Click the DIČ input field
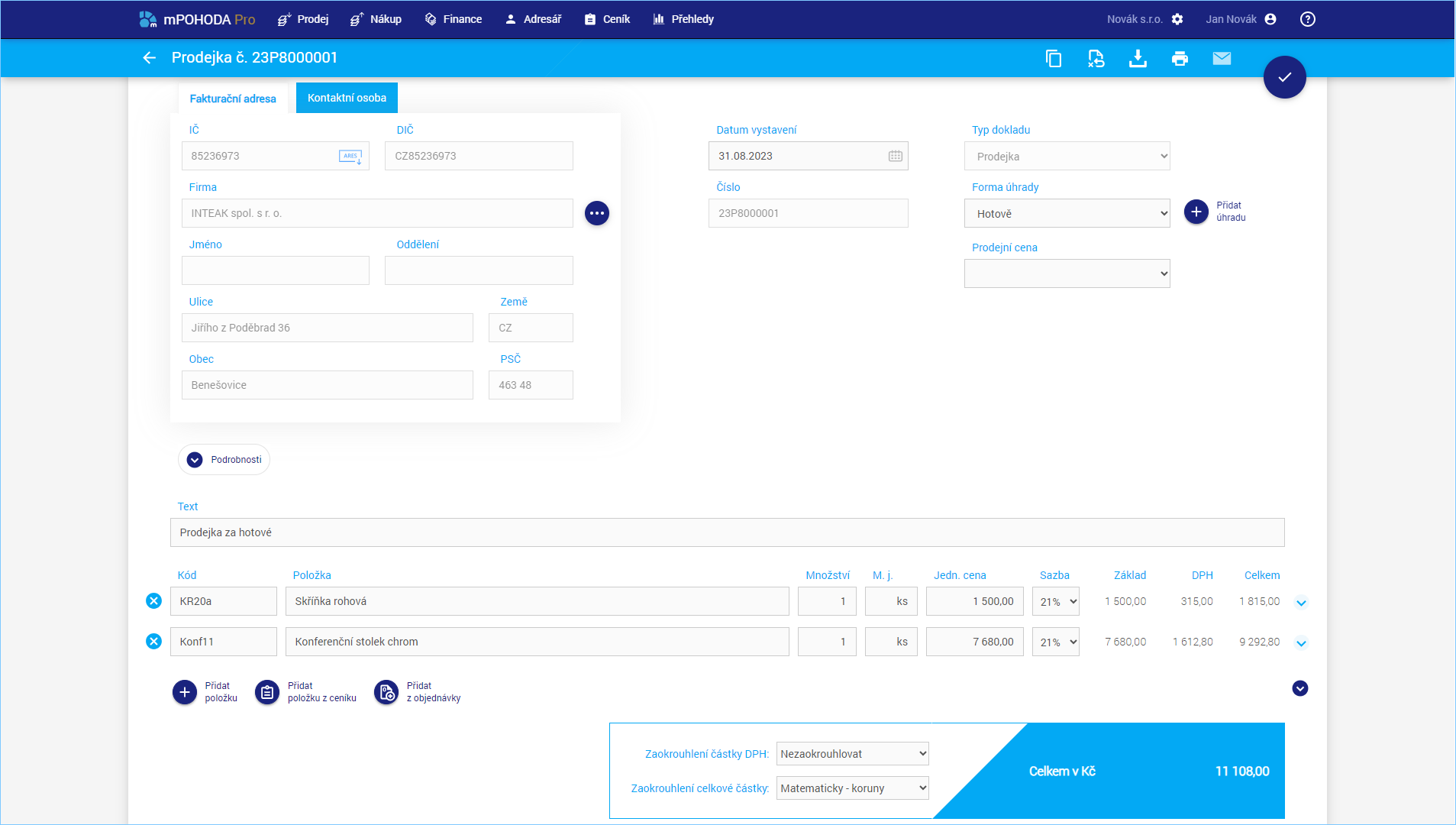This screenshot has height=825, width=1456. tap(479, 156)
